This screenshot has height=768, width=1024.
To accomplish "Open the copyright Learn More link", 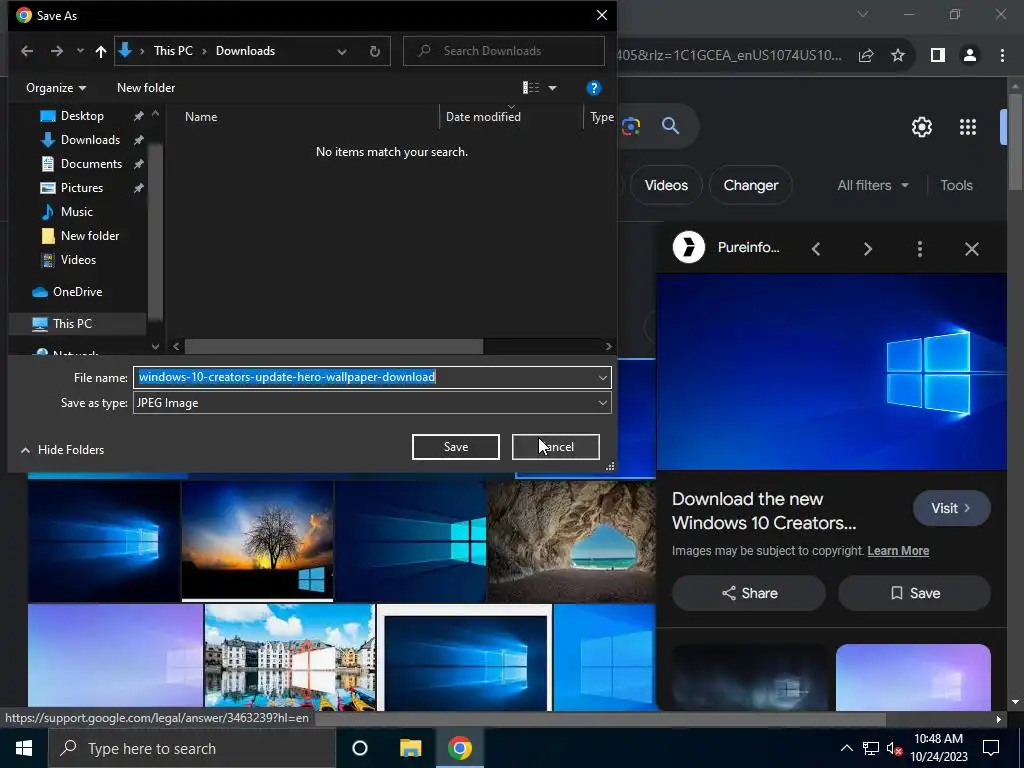I will click(898, 551).
